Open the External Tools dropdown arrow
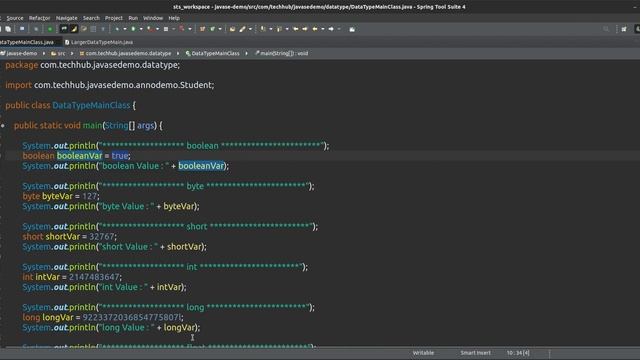The image size is (640, 360). 173,29
